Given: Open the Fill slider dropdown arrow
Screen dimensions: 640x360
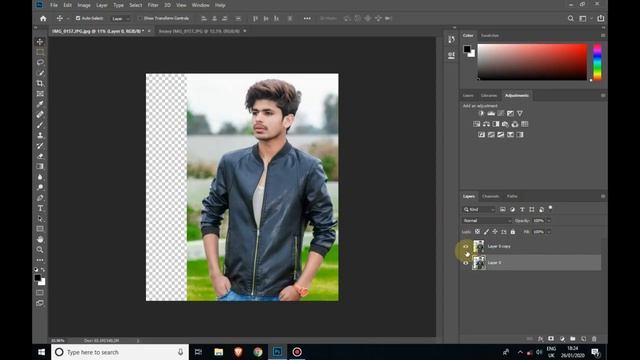Looking at the screenshot, I should pyautogui.click(x=549, y=232).
